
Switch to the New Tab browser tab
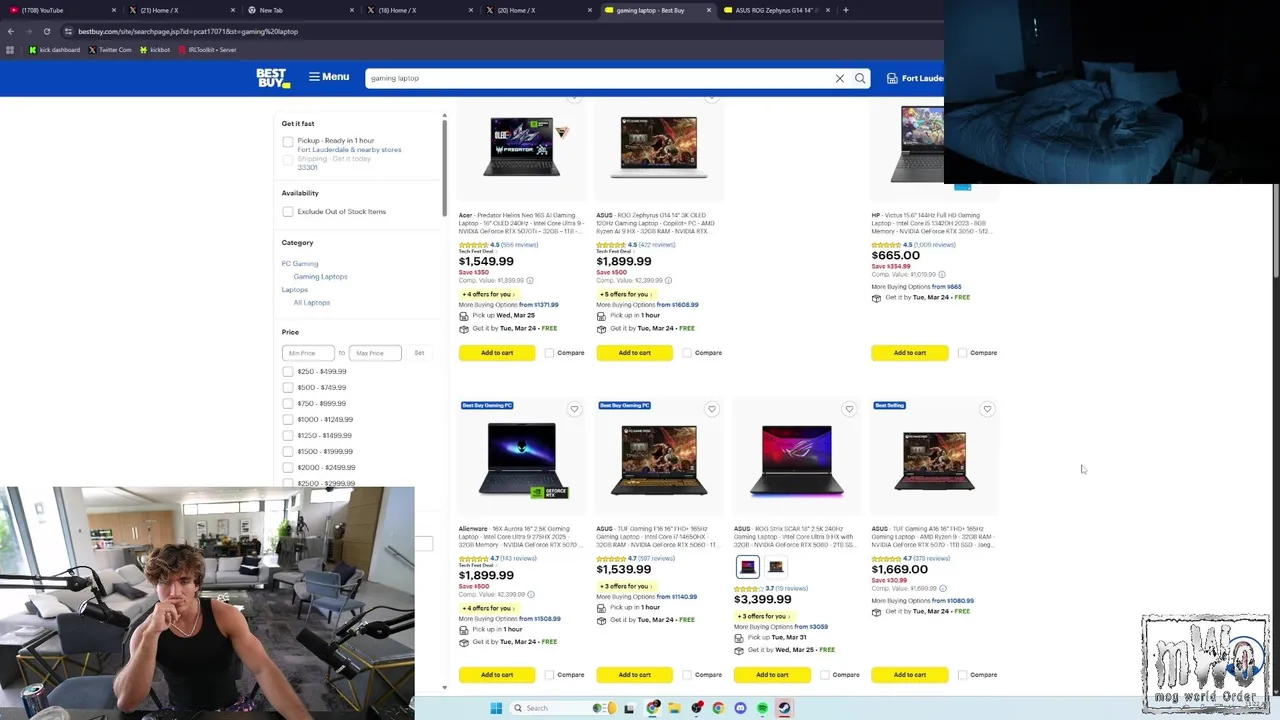pos(300,10)
